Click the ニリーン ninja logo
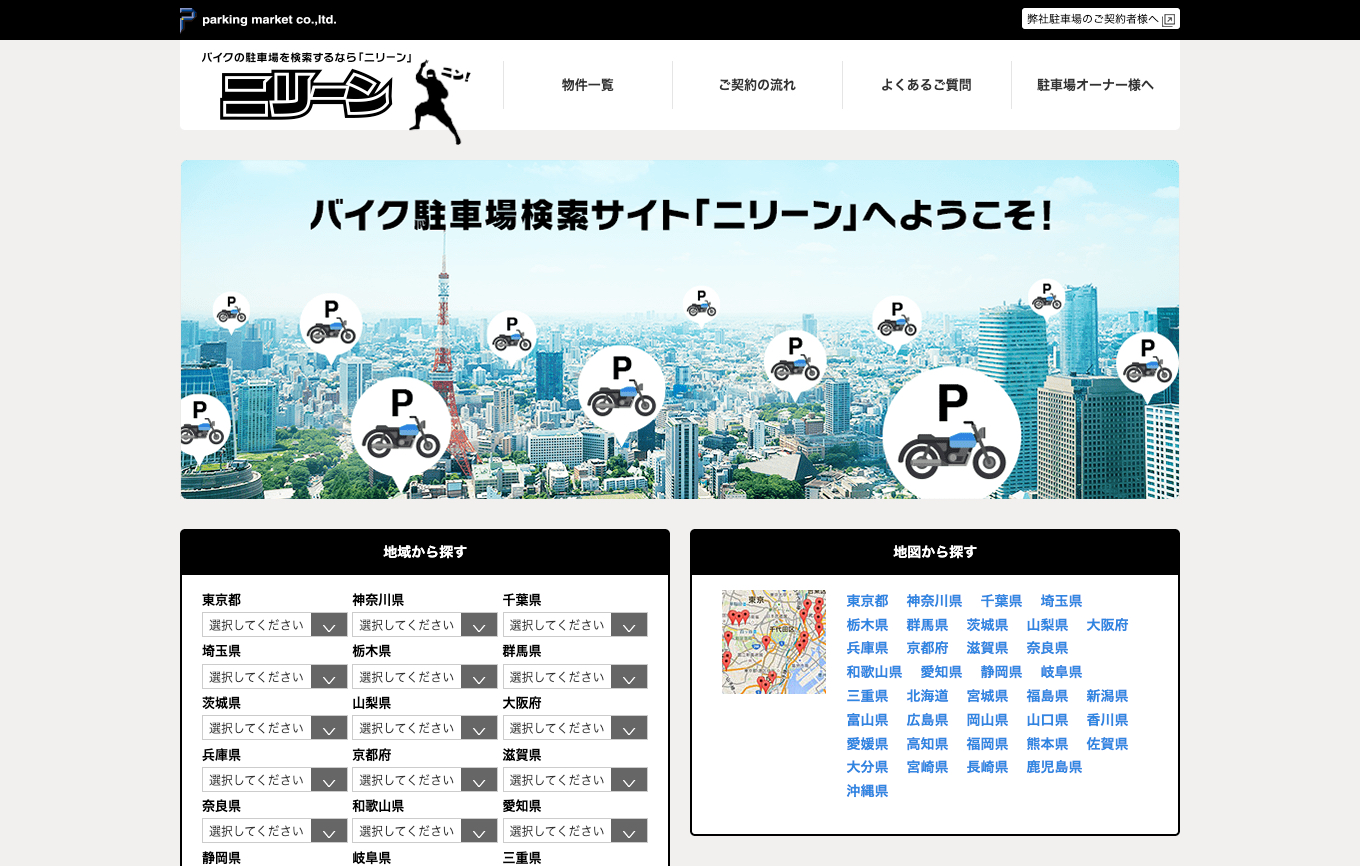 click(x=335, y=97)
